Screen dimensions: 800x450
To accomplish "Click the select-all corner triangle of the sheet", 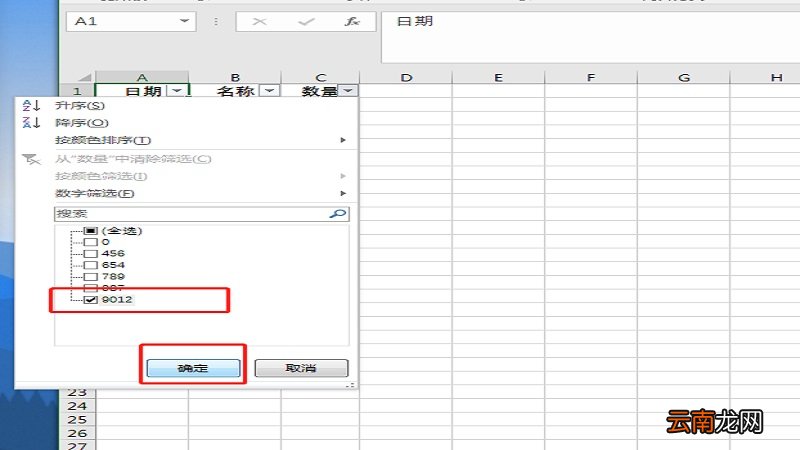I will pos(85,77).
